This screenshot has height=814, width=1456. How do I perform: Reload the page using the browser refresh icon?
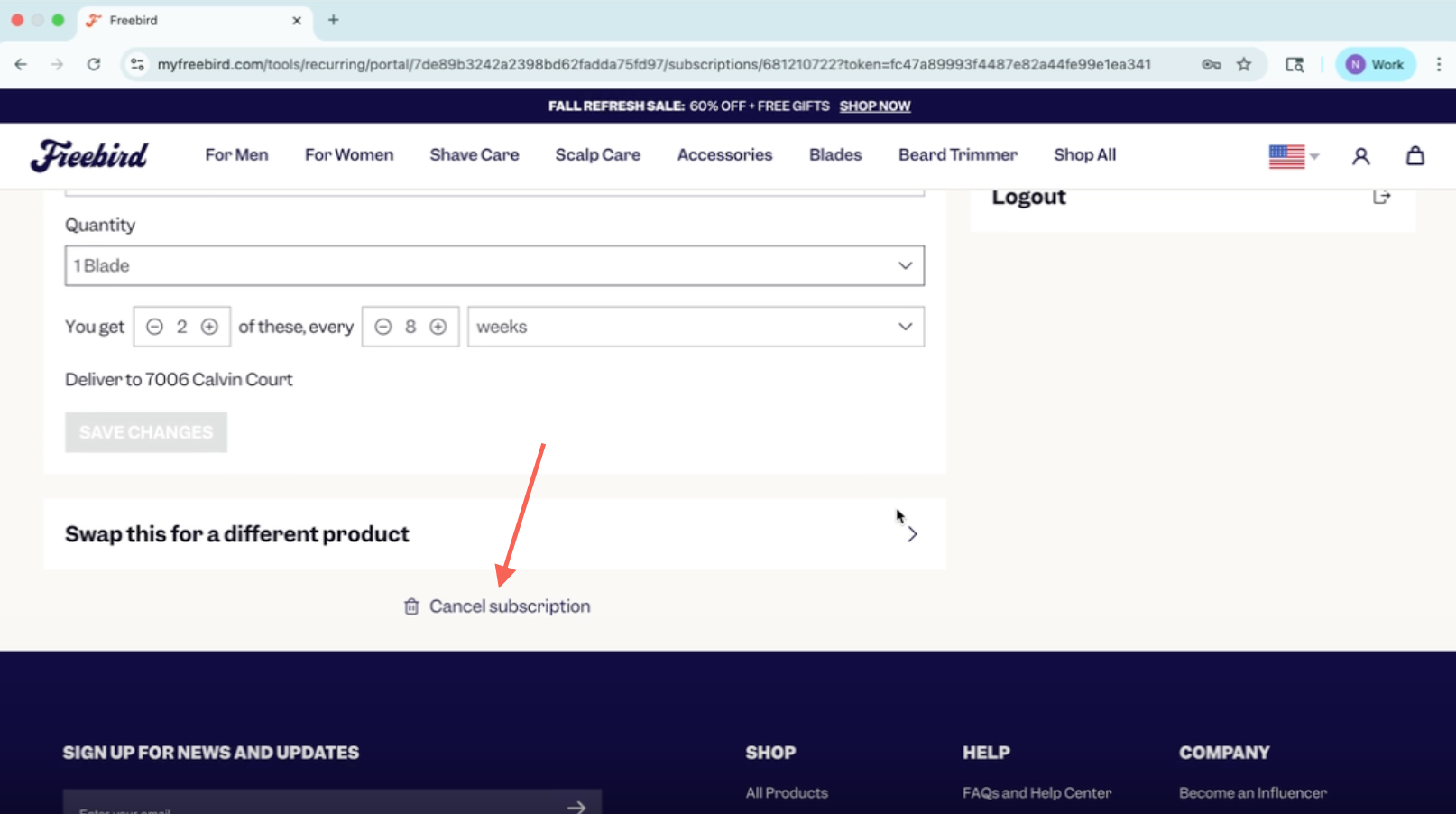(94, 64)
